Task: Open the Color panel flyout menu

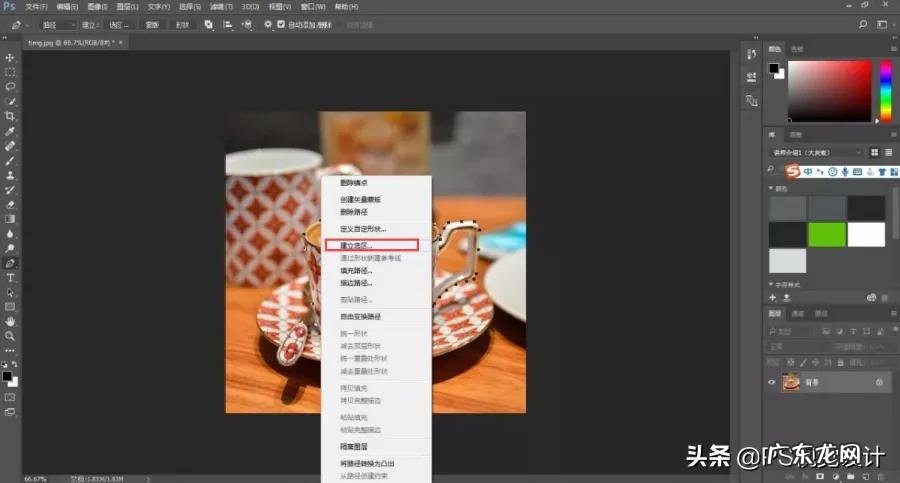Action: tap(893, 49)
